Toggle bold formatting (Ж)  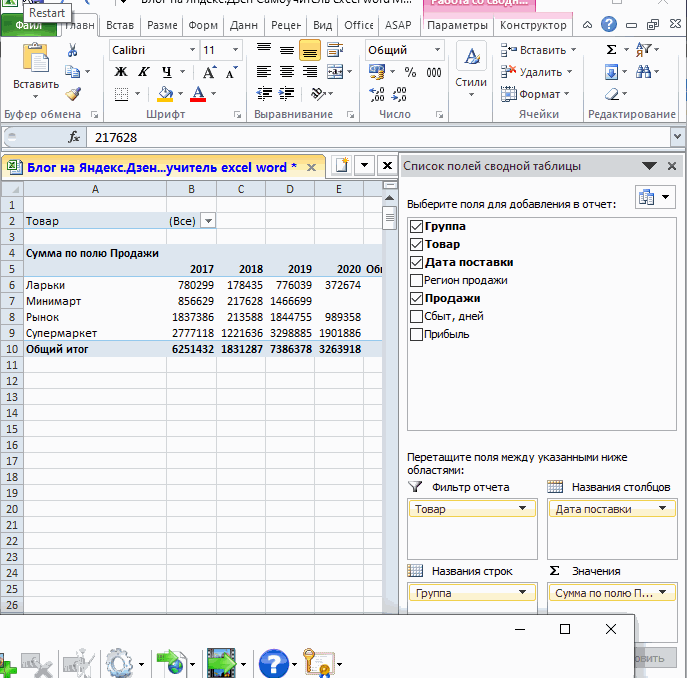click(x=121, y=71)
